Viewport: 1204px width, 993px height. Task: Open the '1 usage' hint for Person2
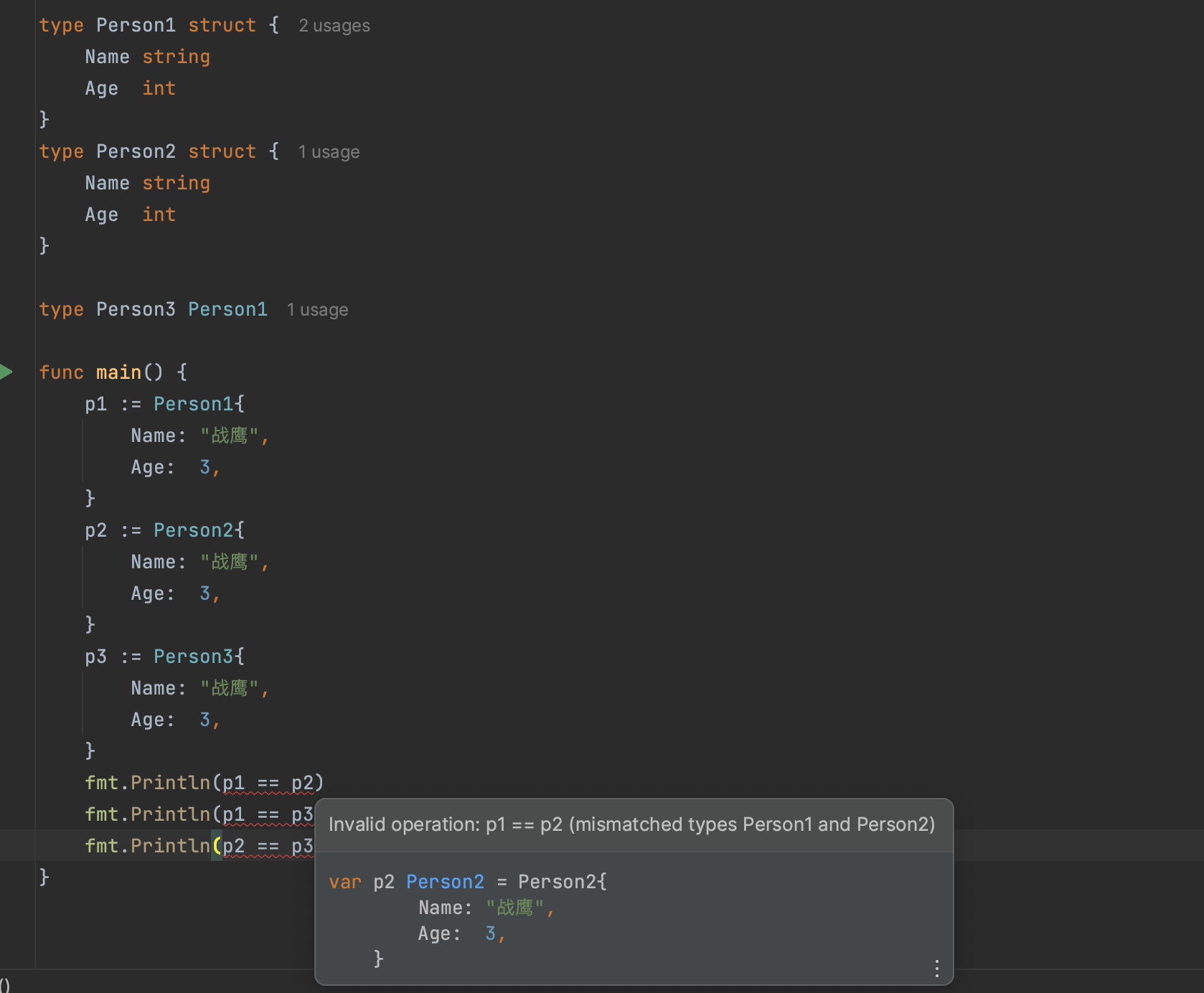pyautogui.click(x=329, y=152)
